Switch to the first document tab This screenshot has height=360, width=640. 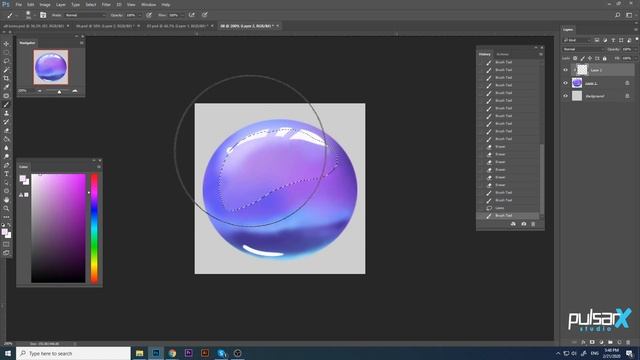(x=34, y=26)
